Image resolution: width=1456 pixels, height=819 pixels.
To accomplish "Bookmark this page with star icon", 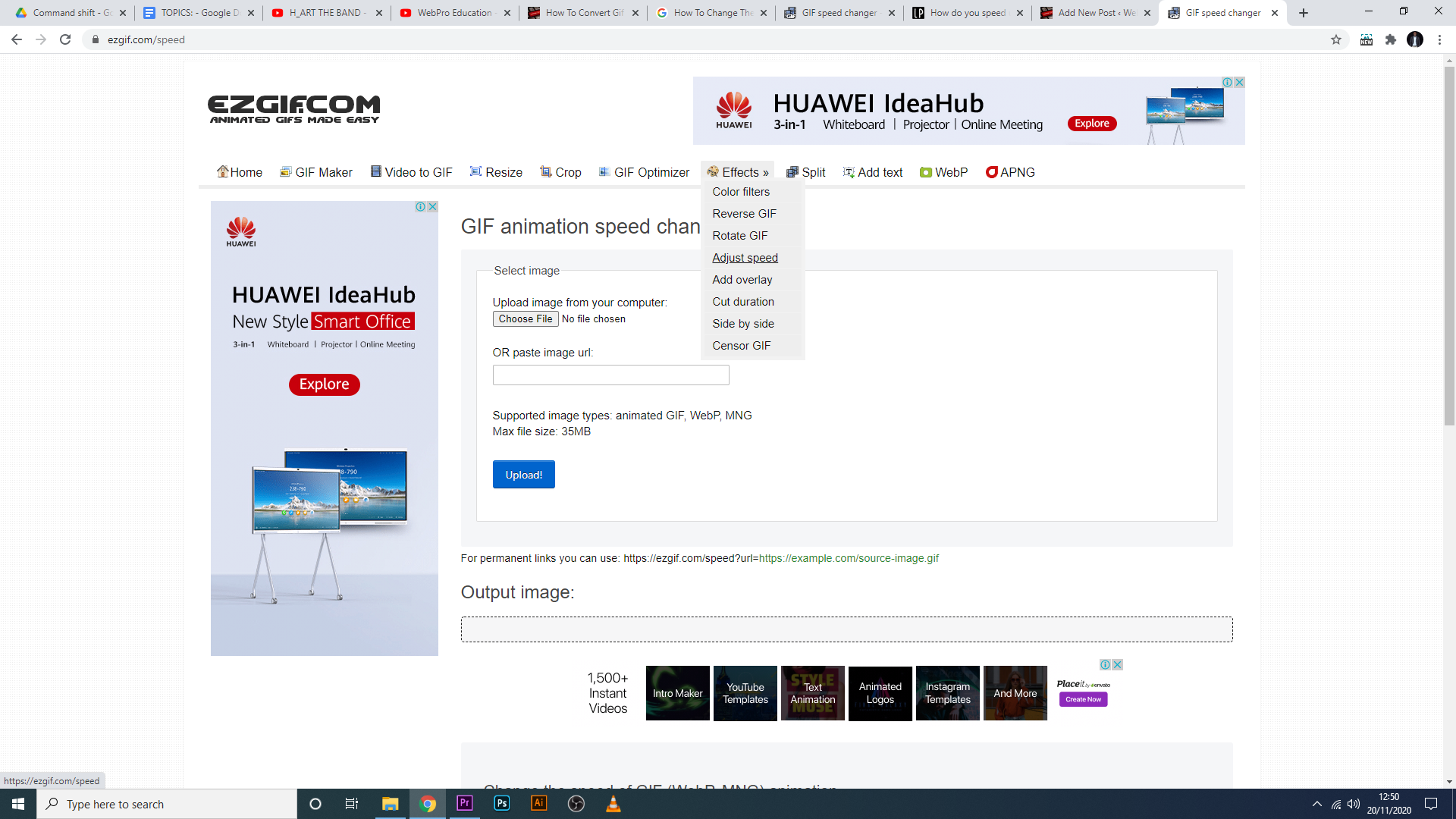I will tap(1336, 39).
